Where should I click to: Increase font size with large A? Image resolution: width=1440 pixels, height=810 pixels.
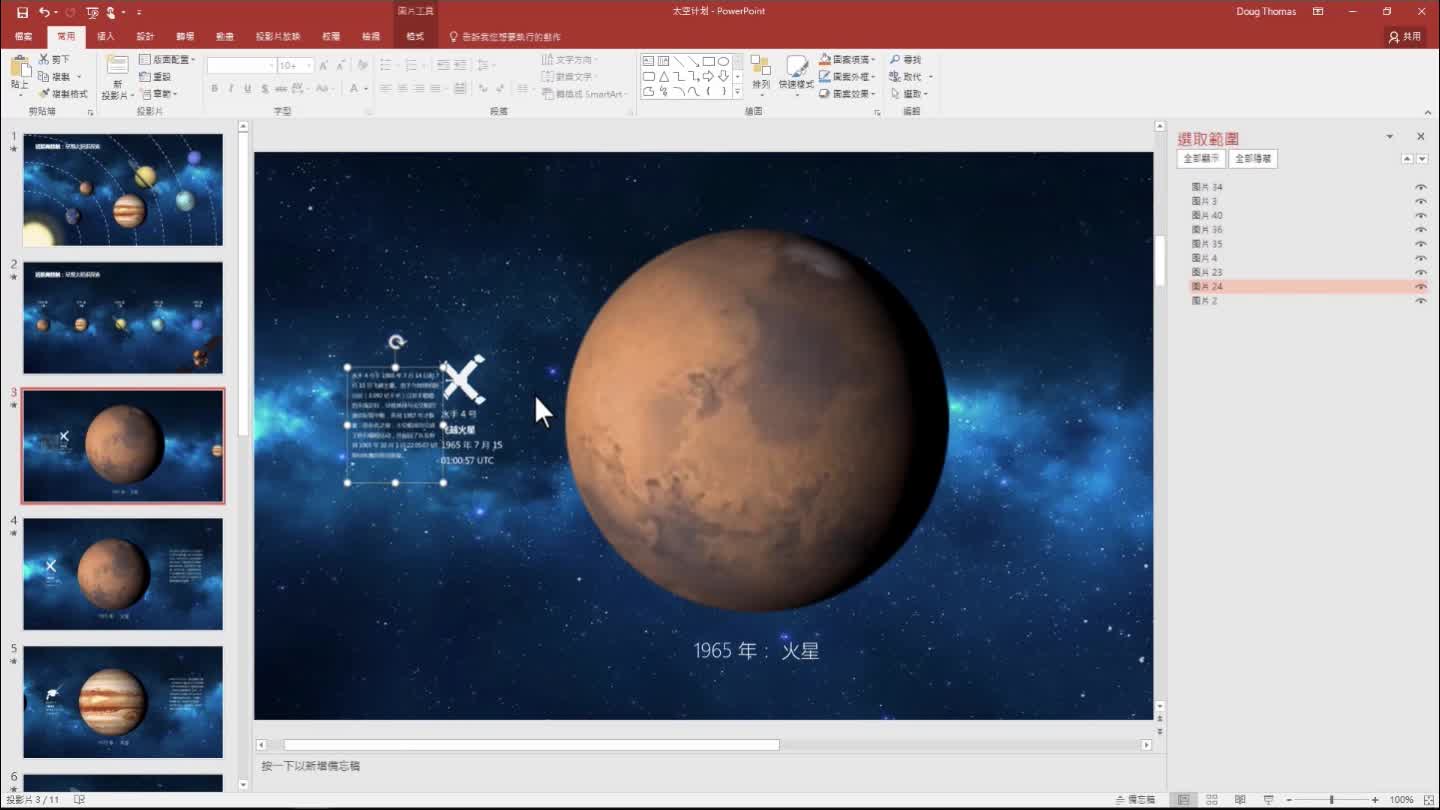tap(324, 65)
